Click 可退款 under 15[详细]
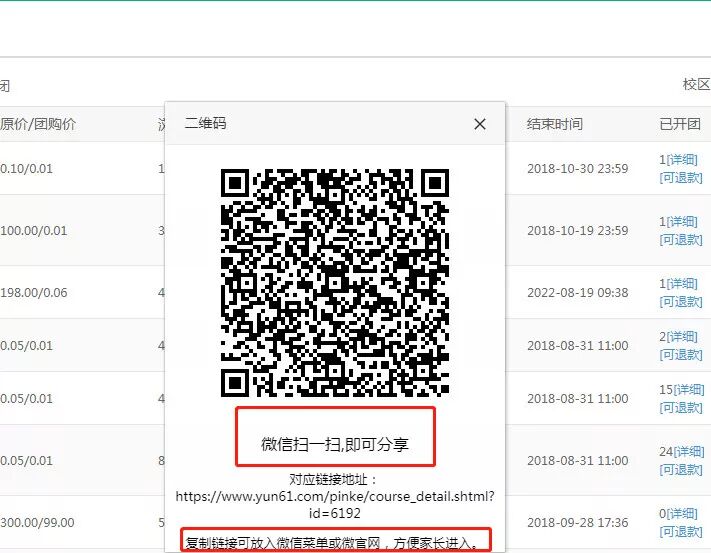711x553 pixels. [x=681, y=408]
